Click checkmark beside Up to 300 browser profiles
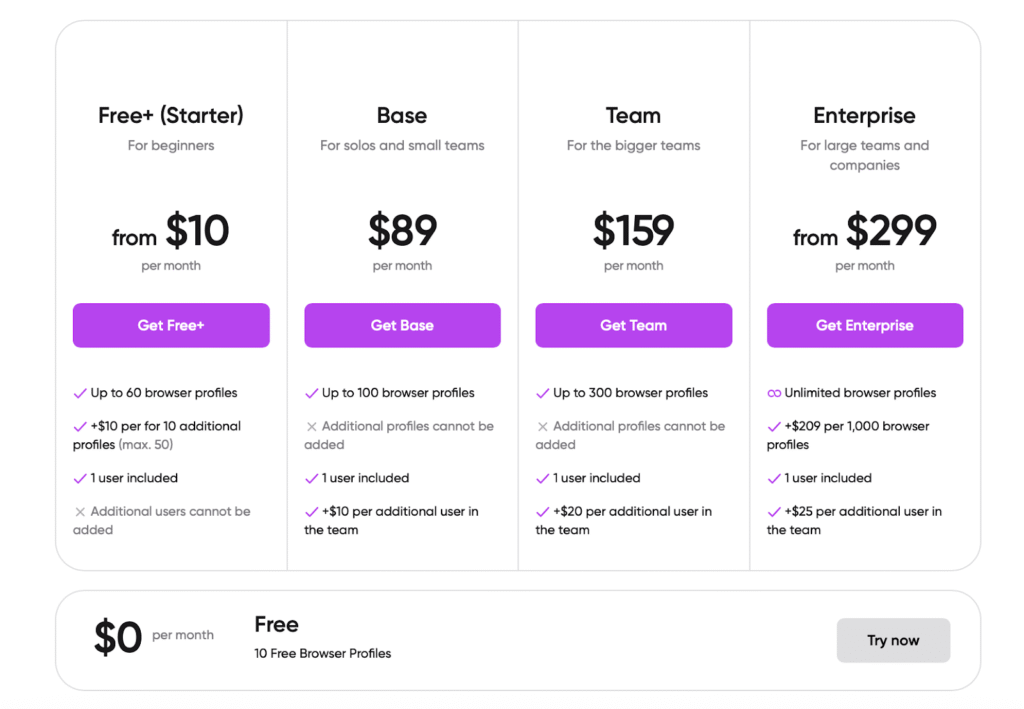Image resolution: width=1024 pixels, height=709 pixels. click(542, 393)
